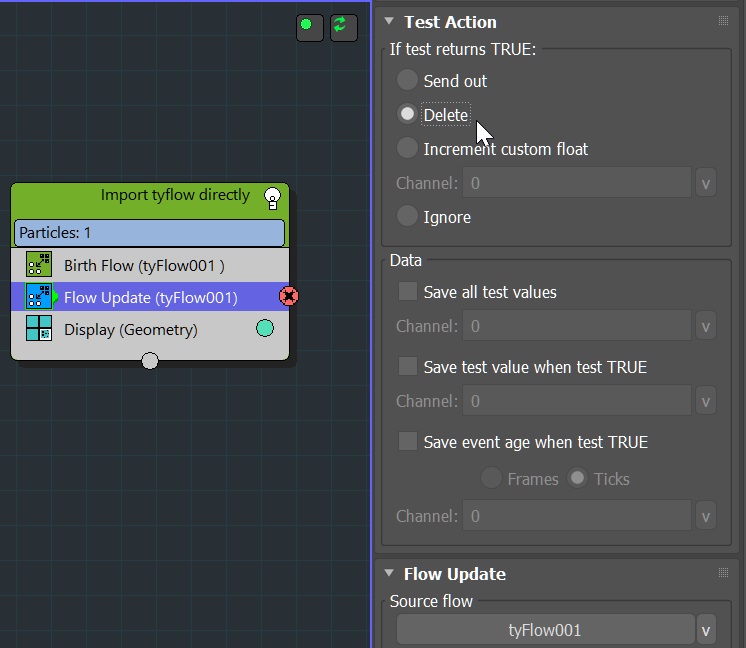The image size is (746, 648).
Task: Click the Channel field under Increment custom float
Action: coord(577,183)
